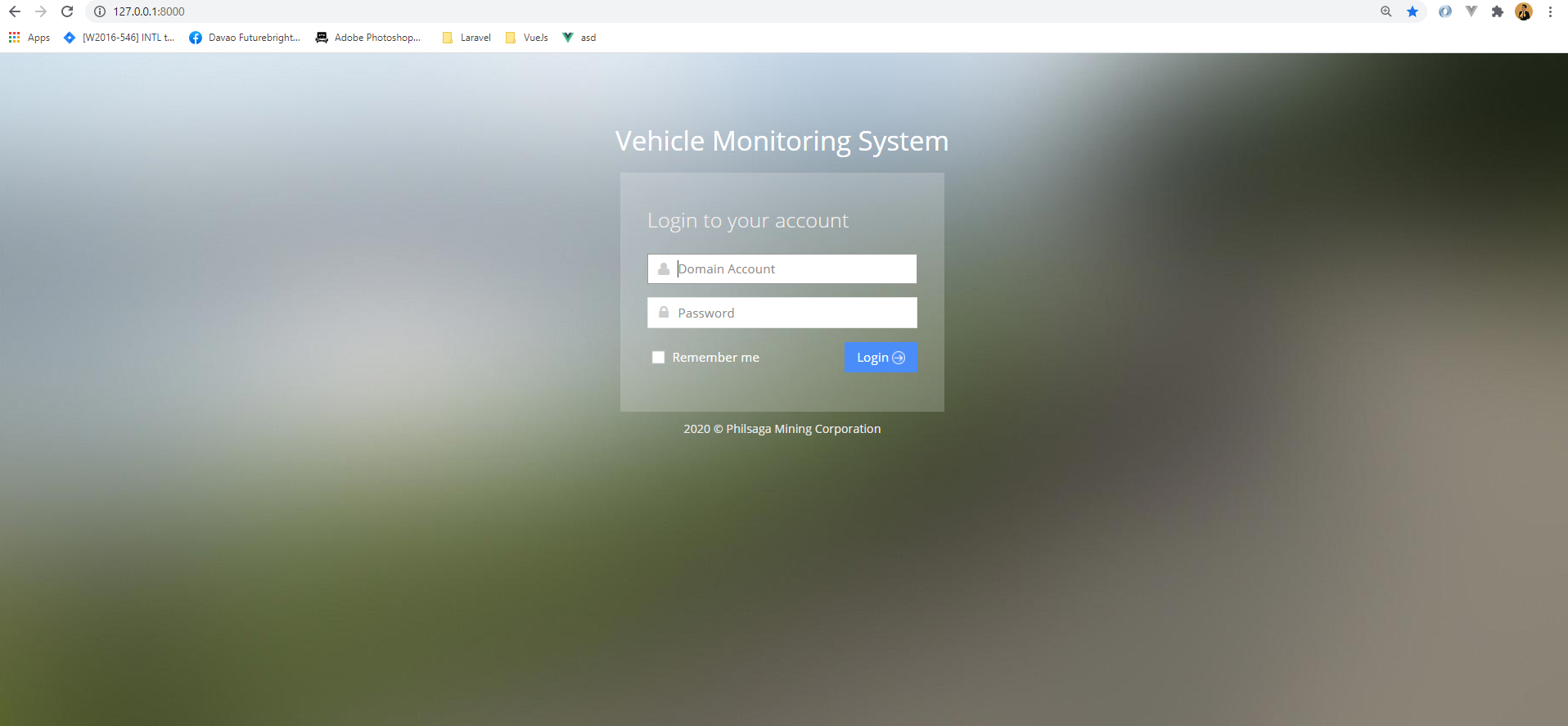
Task: Open the Chrome three-dot menu
Action: (1550, 11)
